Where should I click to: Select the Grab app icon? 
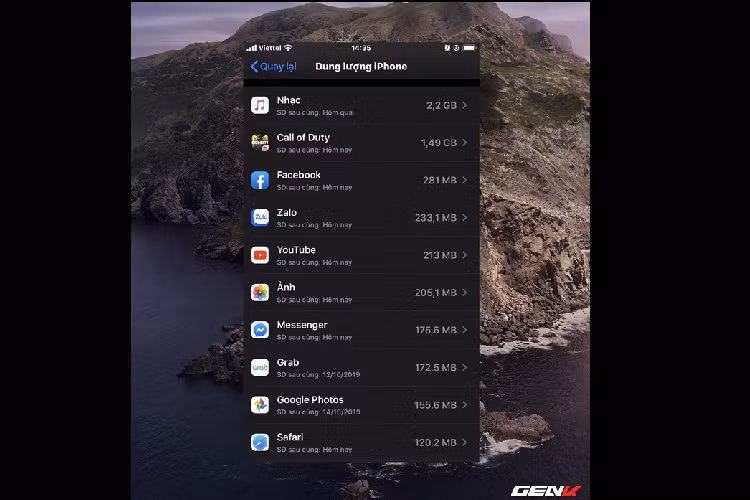click(260, 367)
